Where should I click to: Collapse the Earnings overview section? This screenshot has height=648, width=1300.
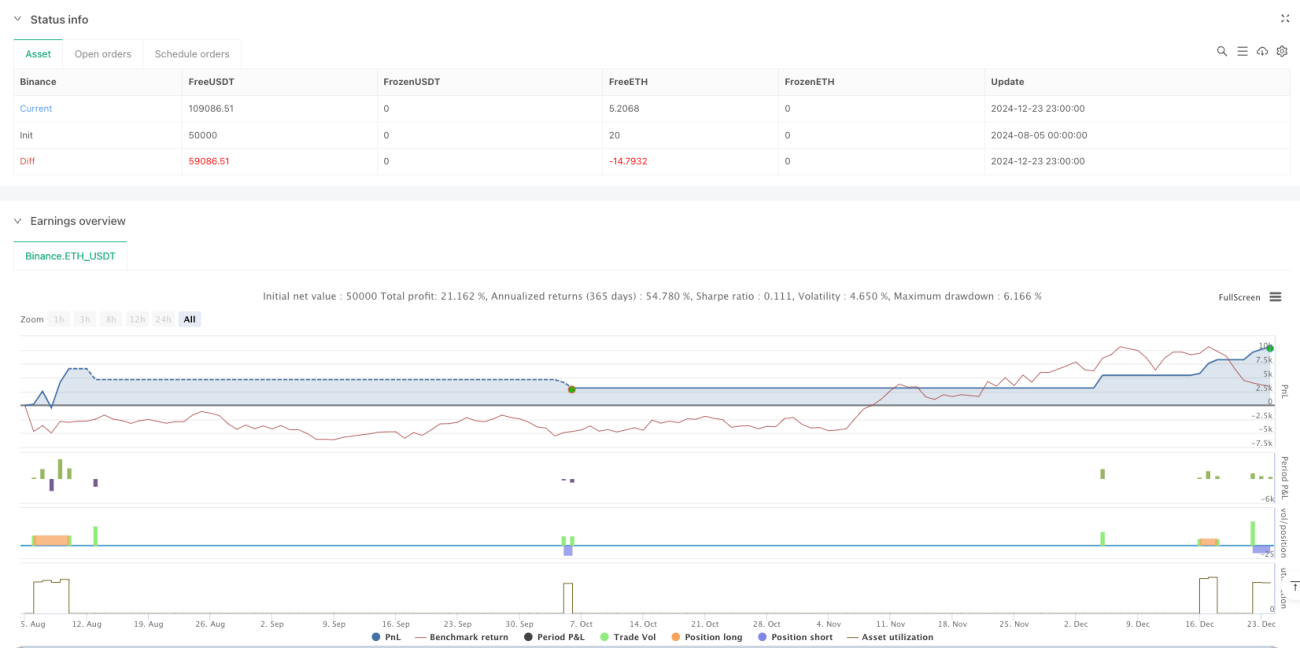point(17,221)
